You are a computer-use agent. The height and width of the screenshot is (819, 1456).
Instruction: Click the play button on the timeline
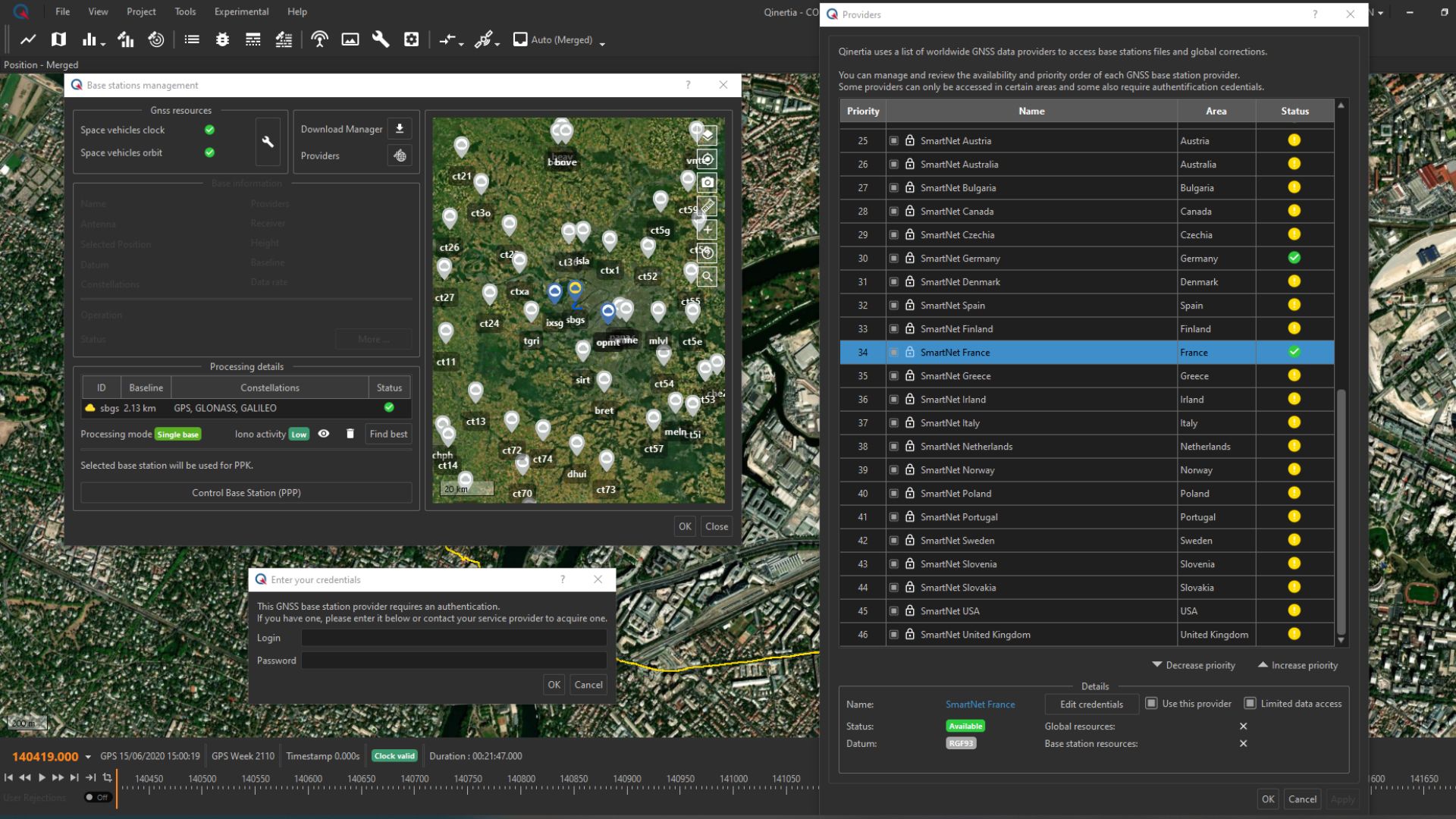(42, 777)
